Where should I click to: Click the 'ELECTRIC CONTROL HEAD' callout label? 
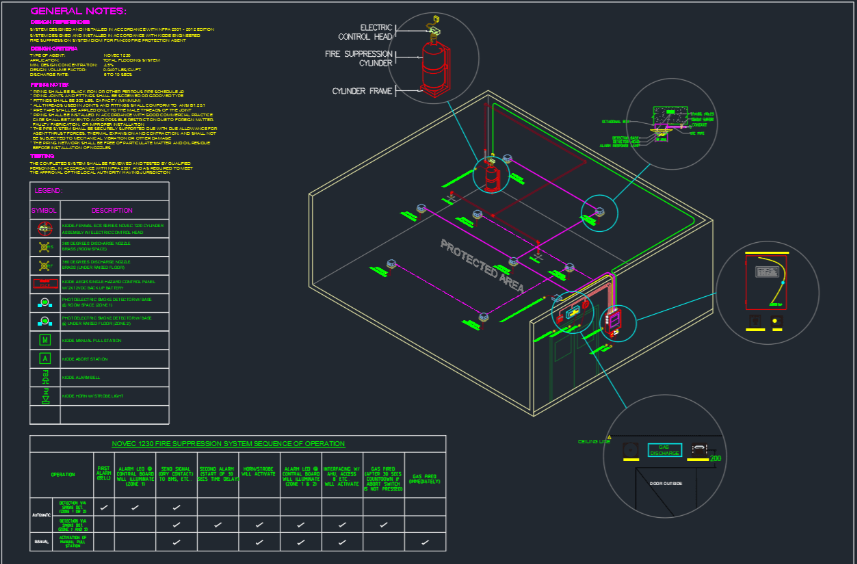pyautogui.click(x=365, y=32)
